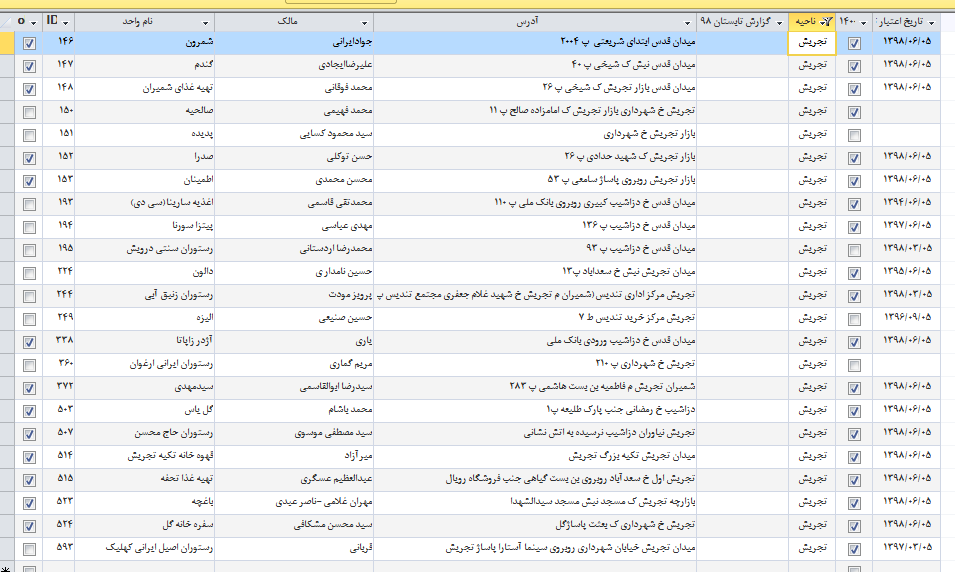The width and height of the screenshot is (955, 572).
Task: Click the name cell تهیه غذای شمیران
Action: (144, 89)
